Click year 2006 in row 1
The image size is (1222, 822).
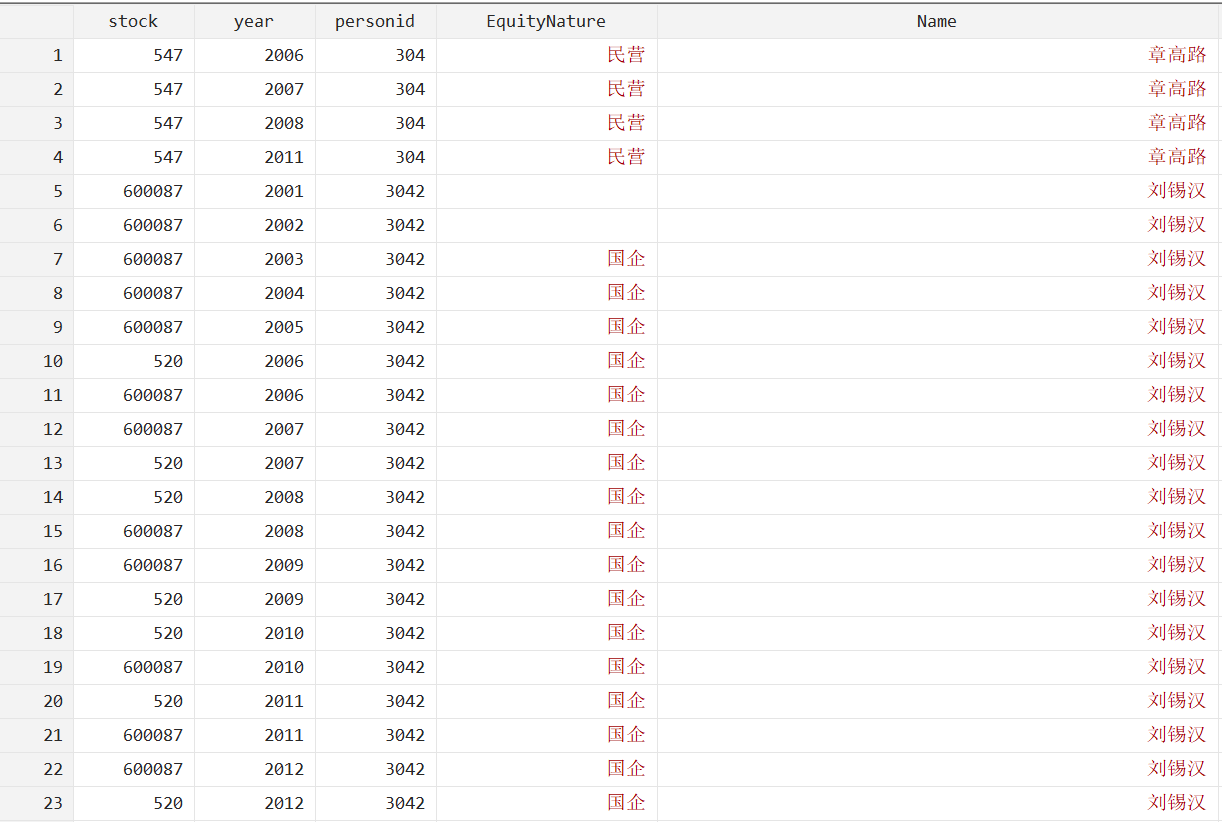[284, 55]
